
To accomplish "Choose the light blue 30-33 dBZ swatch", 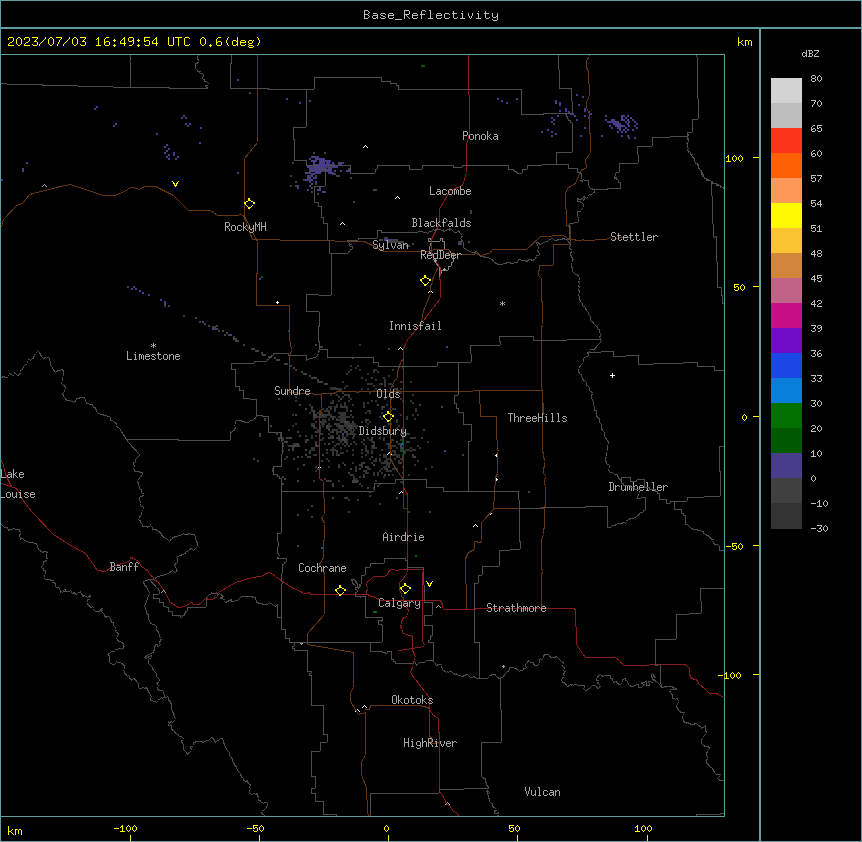I will click(786, 391).
